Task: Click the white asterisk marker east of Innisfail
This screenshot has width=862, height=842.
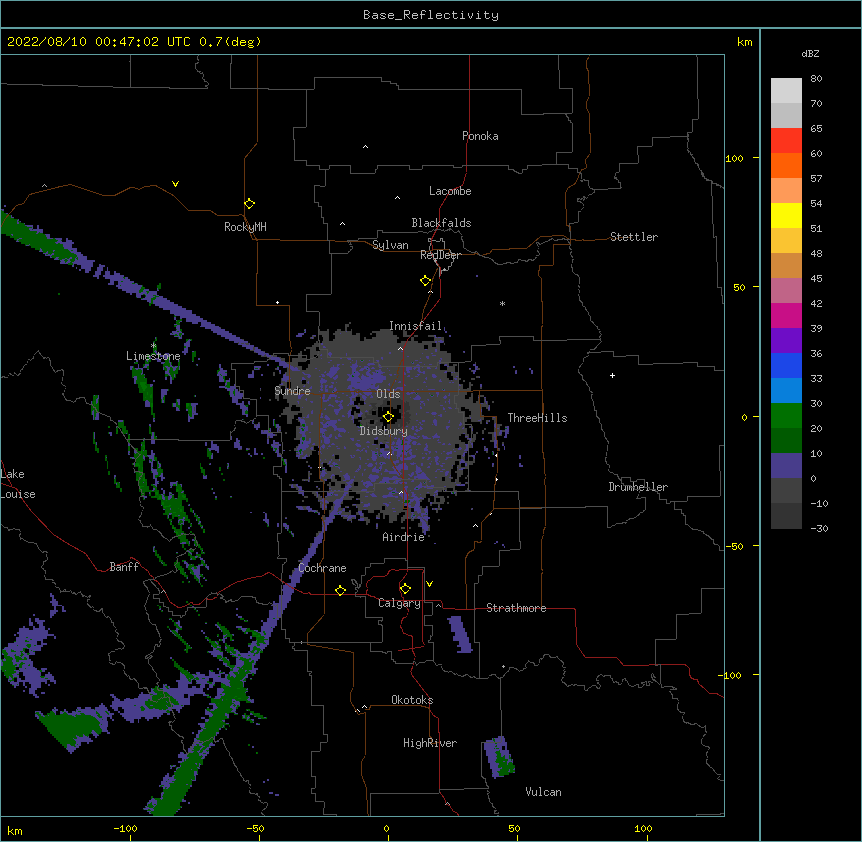Action: coord(502,303)
